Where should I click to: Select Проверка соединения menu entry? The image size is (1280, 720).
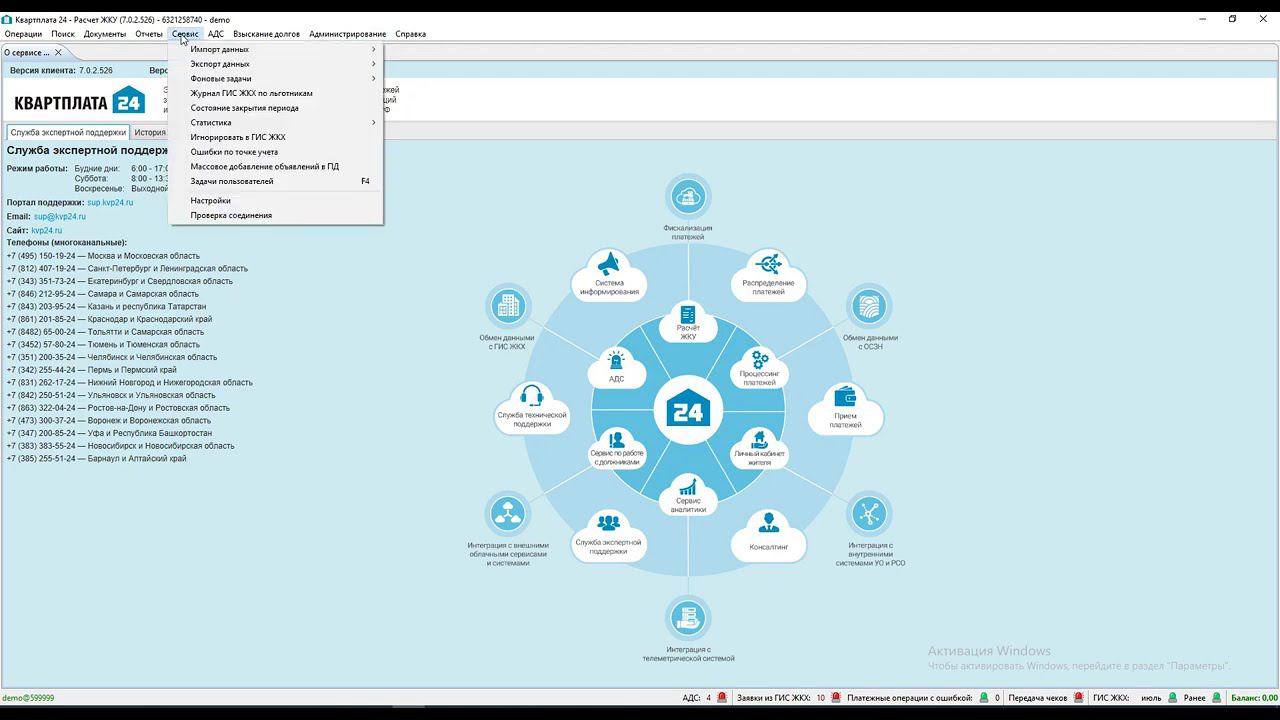tap(277, 215)
